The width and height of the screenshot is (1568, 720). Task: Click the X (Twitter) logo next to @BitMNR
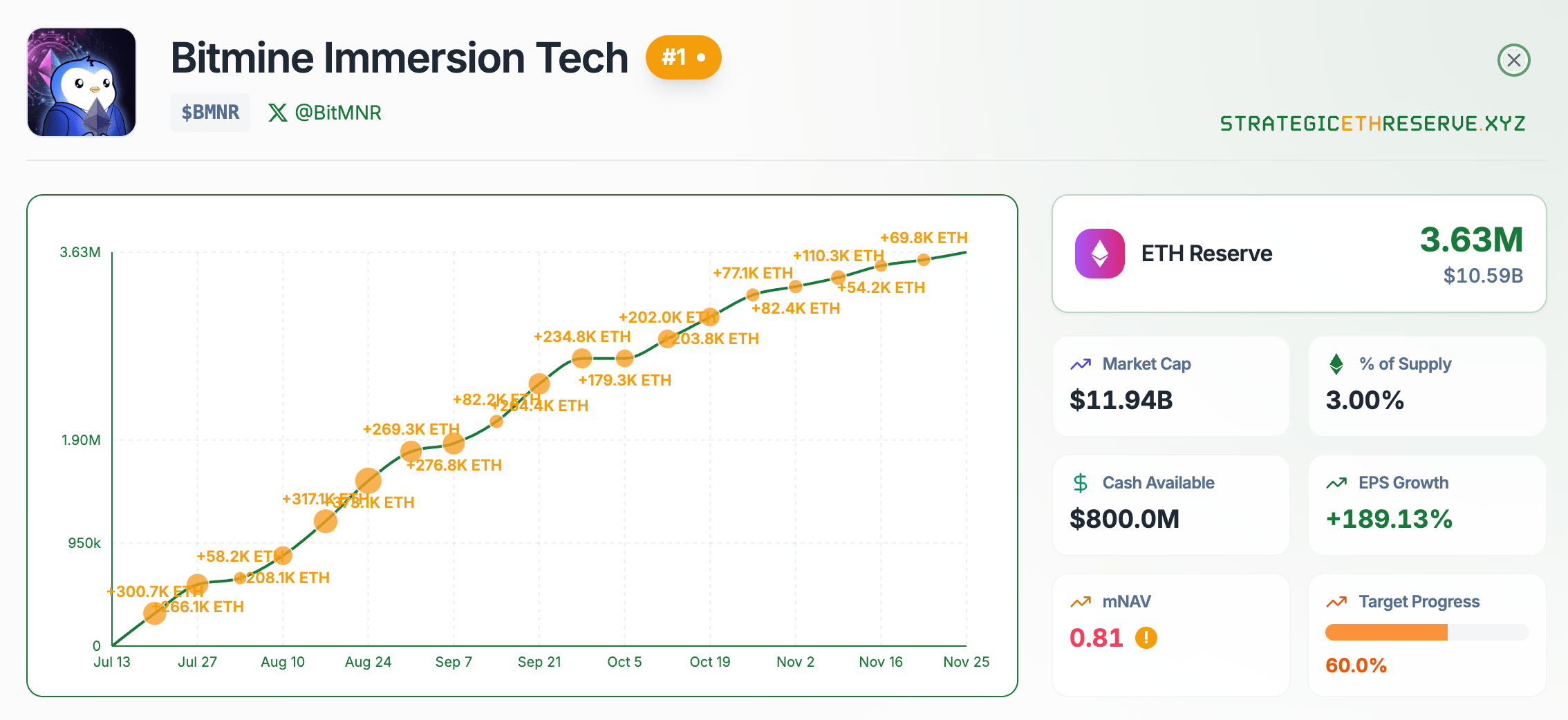click(x=277, y=112)
